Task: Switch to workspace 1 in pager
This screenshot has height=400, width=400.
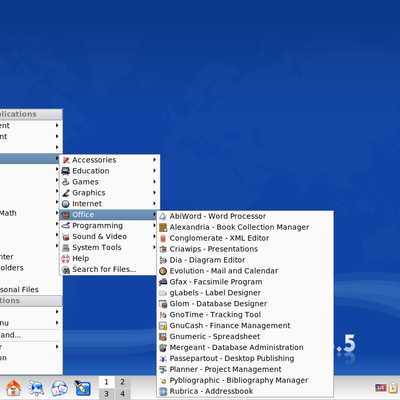Action: pos(106,382)
